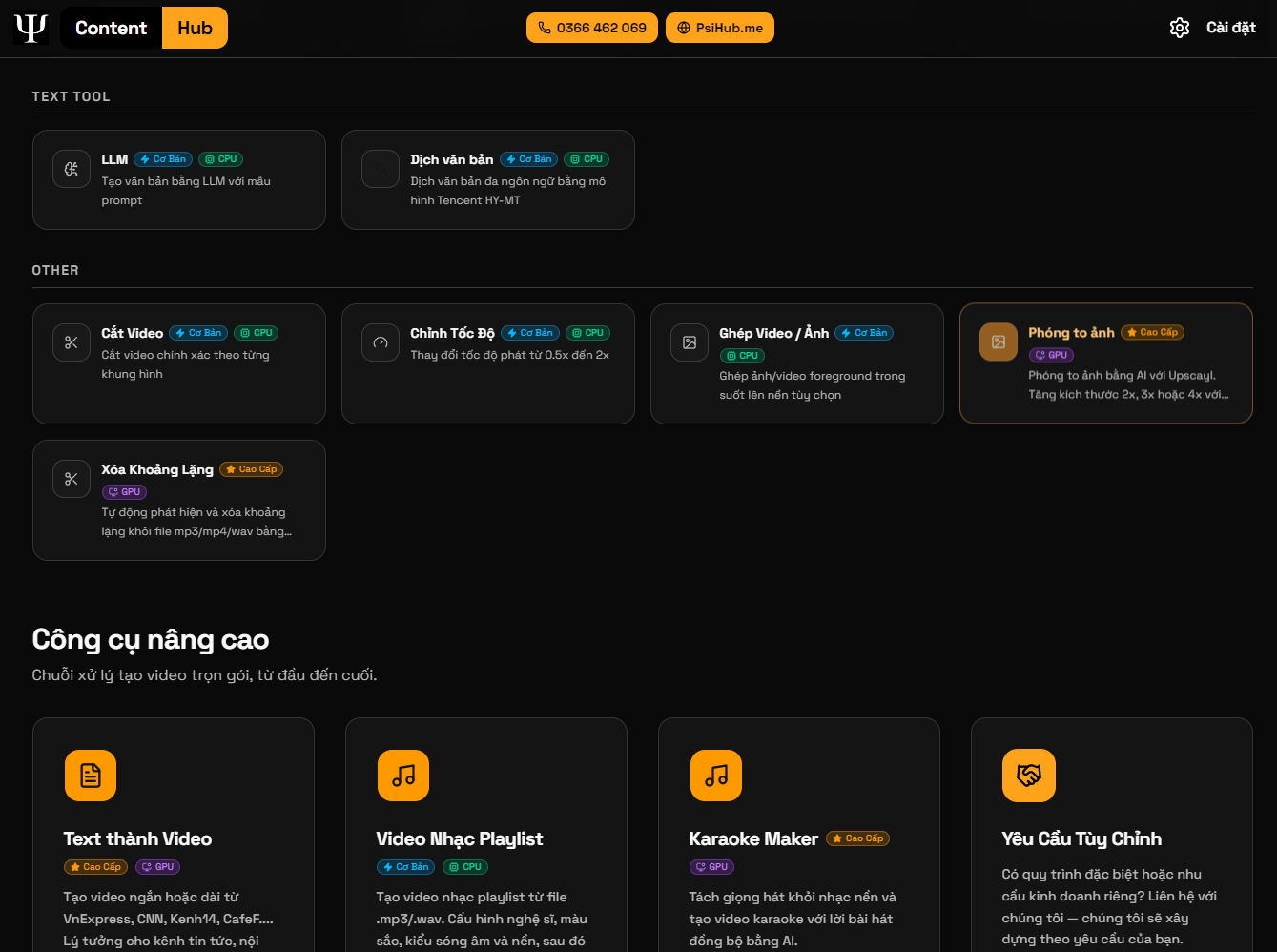Click the CPU badge on Video Nhạc Playlist

tap(465, 867)
